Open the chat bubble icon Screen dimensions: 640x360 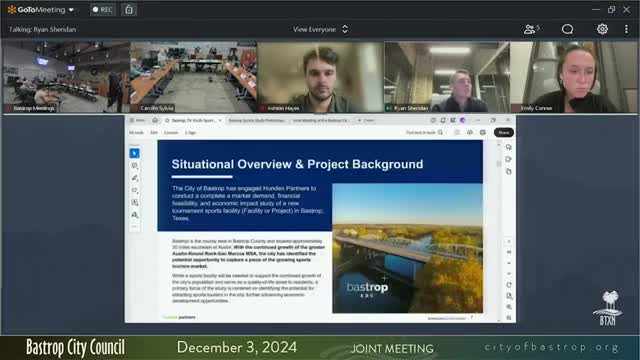click(x=567, y=29)
